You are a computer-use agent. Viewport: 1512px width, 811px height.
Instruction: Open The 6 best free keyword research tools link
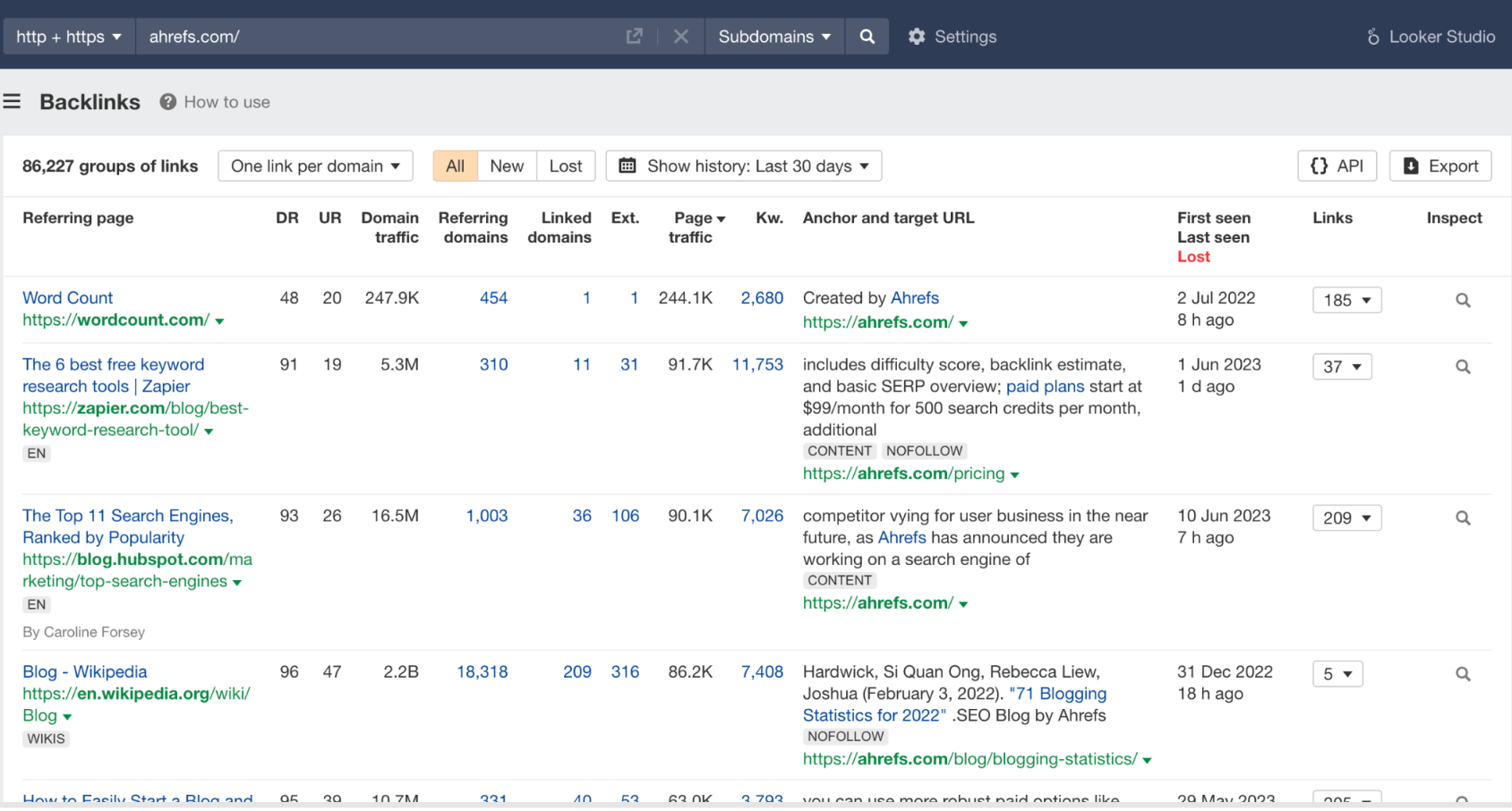point(114,376)
